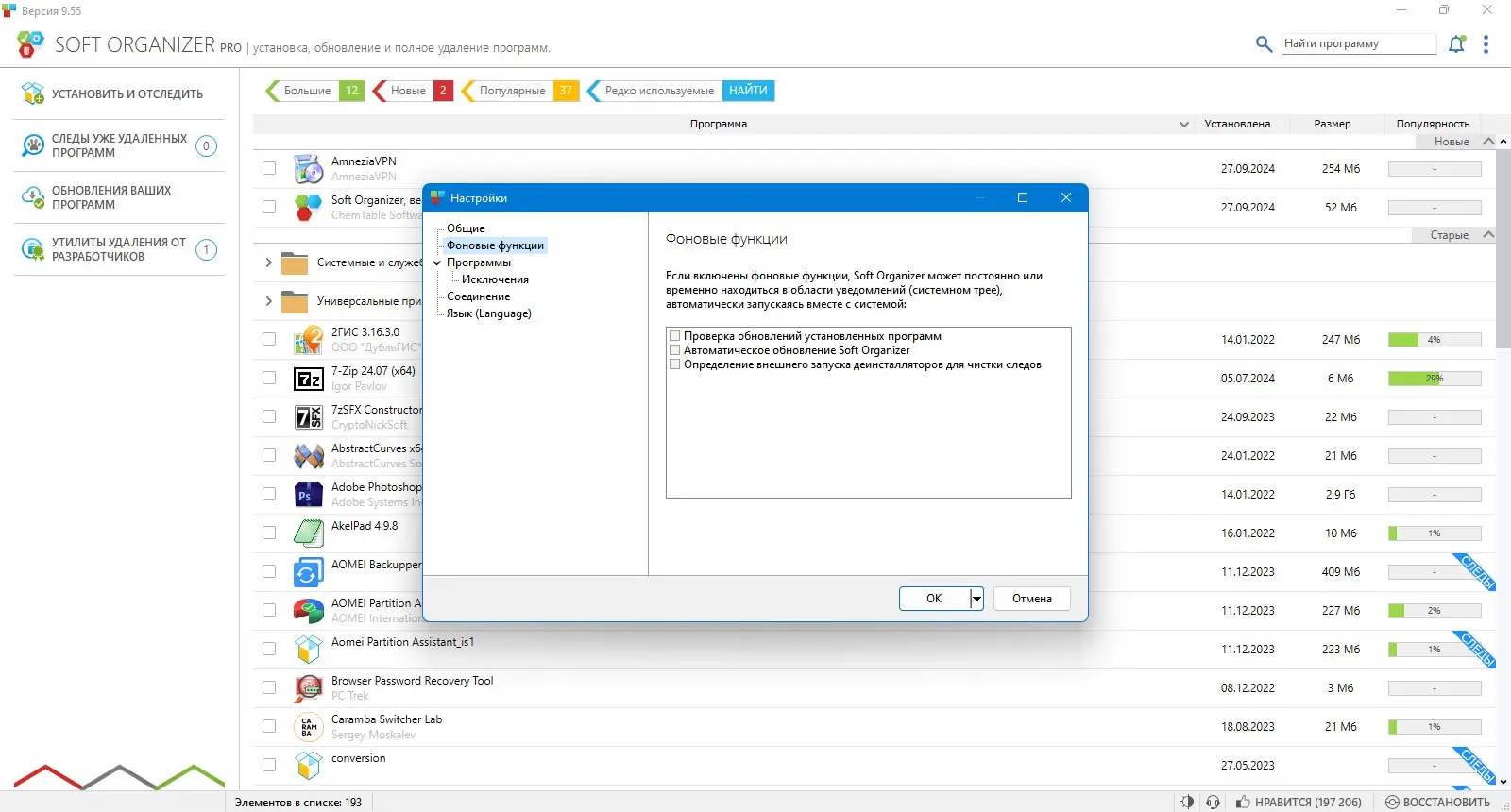Screen dimensions: 1511x812
Task: Confirm settings with the OK button
Action: coord(934,599)
